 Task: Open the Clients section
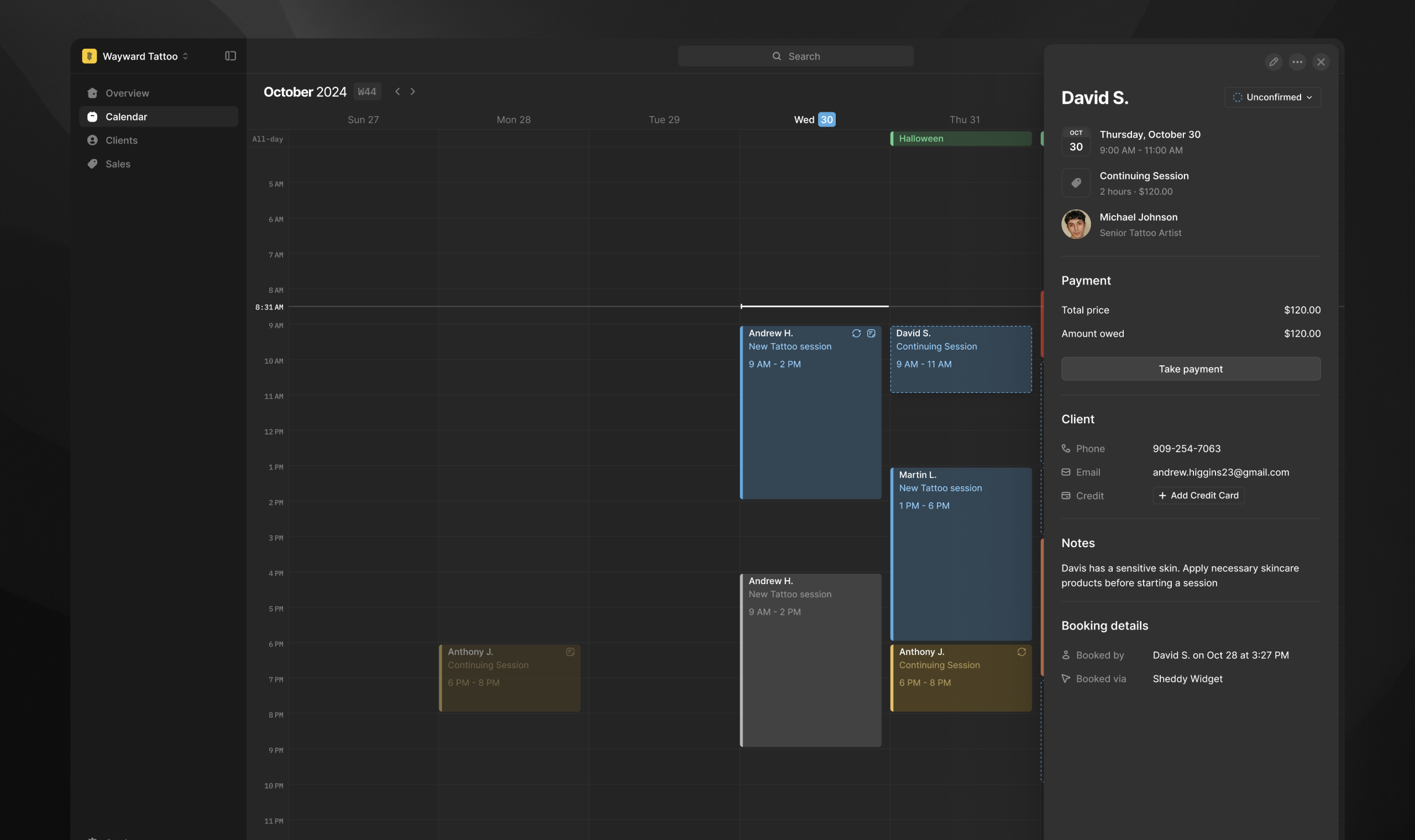(121, 140)
